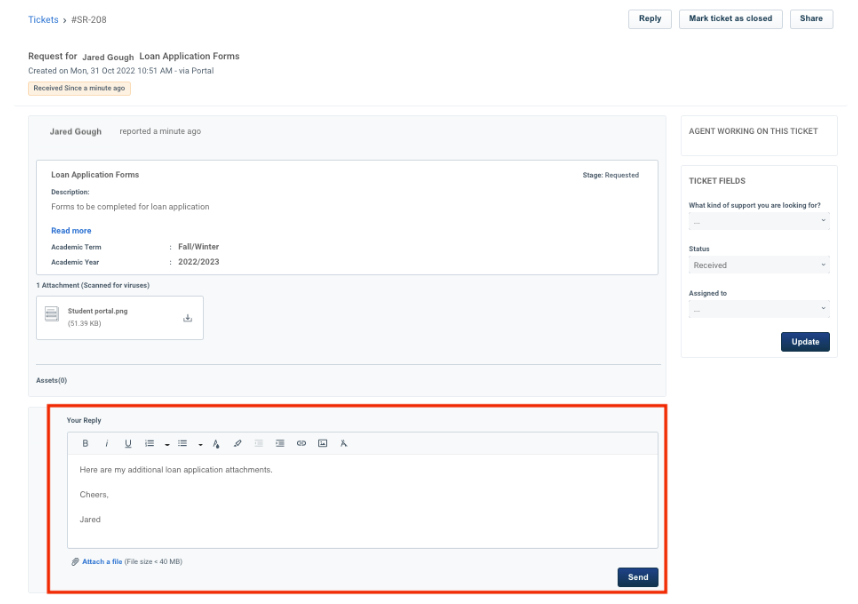Underline the selected reply text
Screen dimensions: 858x604
tap(128, 443)
